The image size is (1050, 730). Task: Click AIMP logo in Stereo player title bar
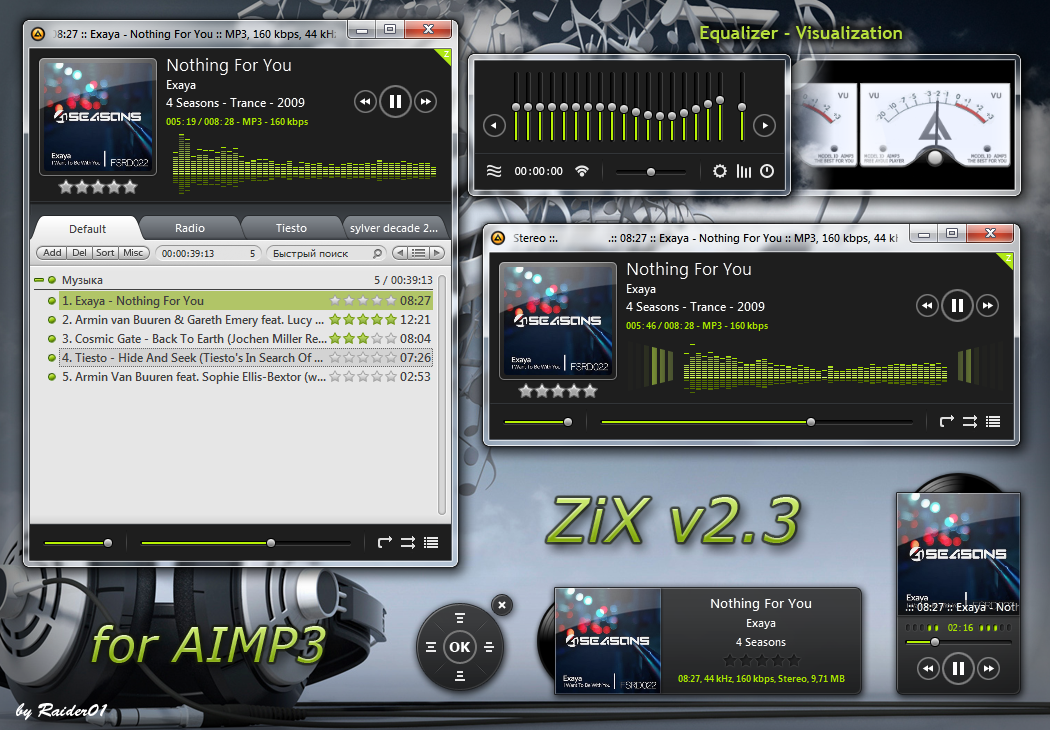(x=498, y=238)
